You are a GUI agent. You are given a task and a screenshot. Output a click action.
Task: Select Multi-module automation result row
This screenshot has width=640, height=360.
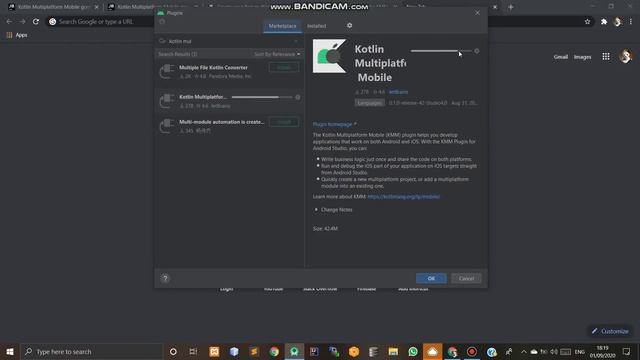tap(229, 126)
